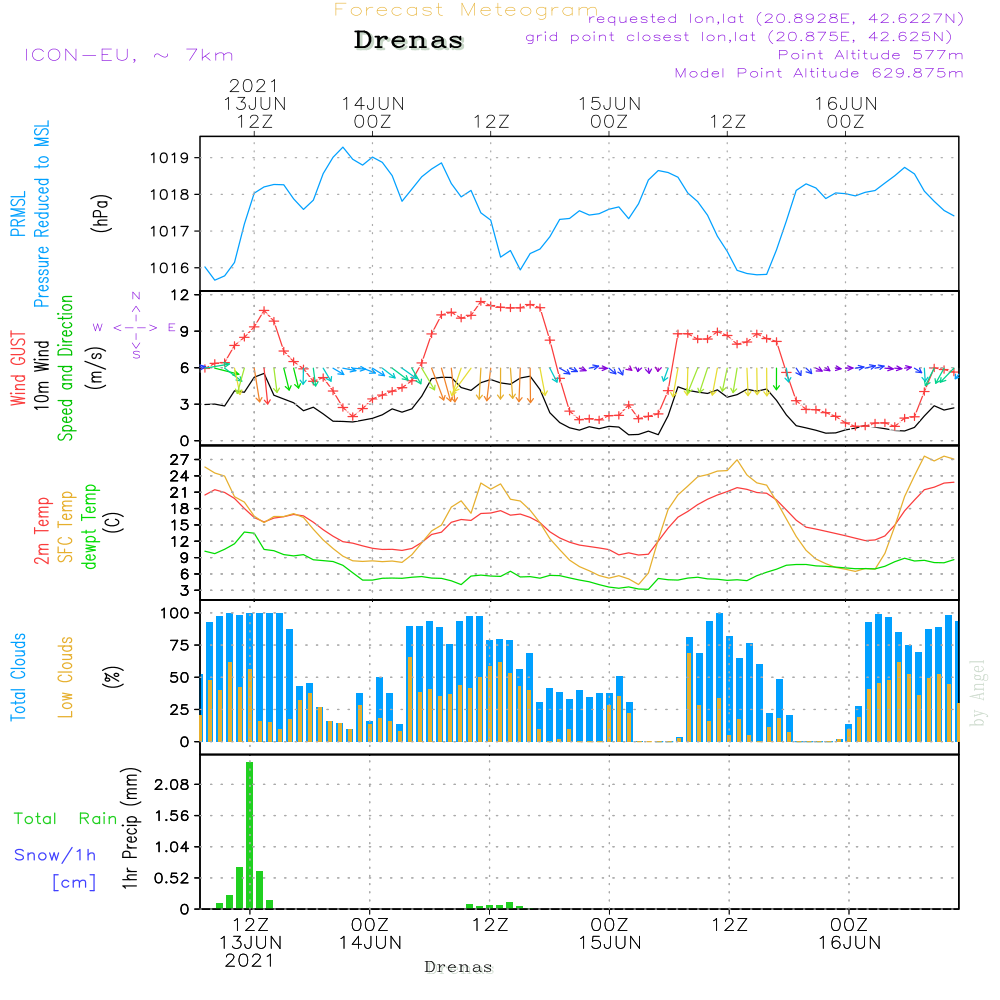Click the bold Drenas title at top
Image resolution: width=1000 pixels, height=1000 pixels.
pyautogui.click(x=409, y=41)
